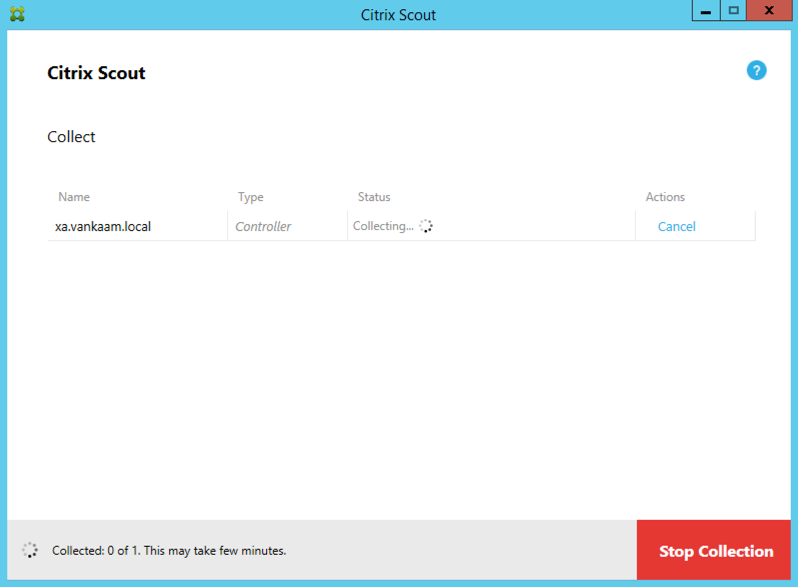Click the spinner next to Collecting status
Image resolution: width=798 pixels, height=587 pixels.
(426, 226)
